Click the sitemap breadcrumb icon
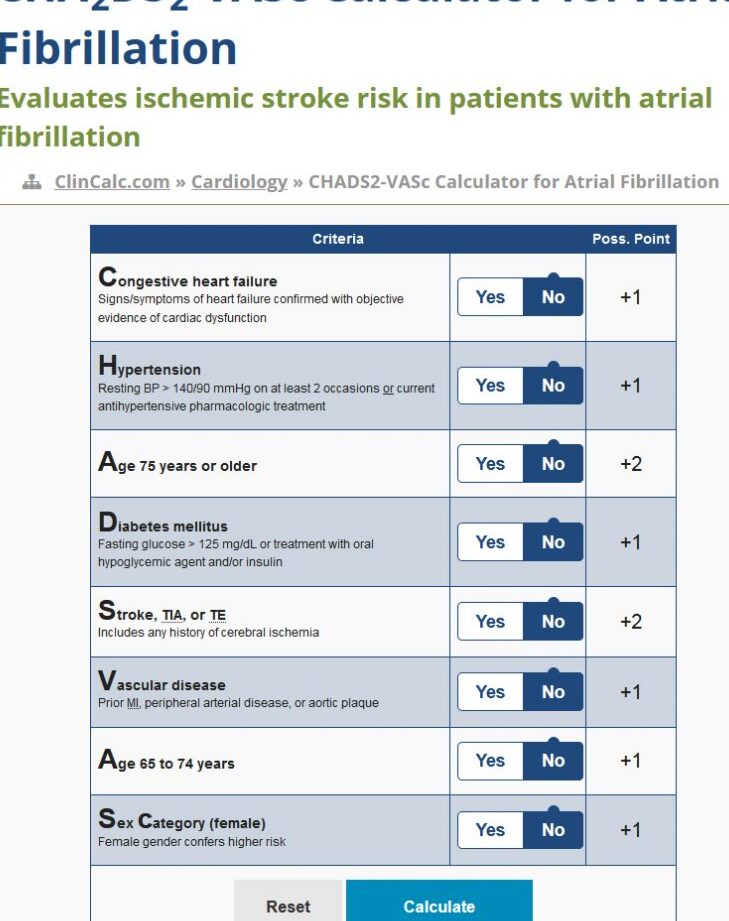 click(x=32, y=182)
